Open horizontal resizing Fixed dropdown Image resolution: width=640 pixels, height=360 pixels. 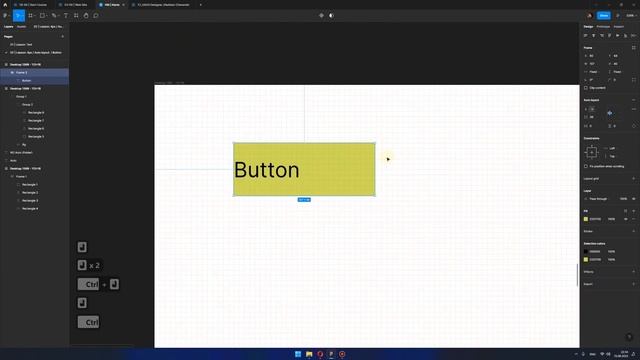point(593,72)
